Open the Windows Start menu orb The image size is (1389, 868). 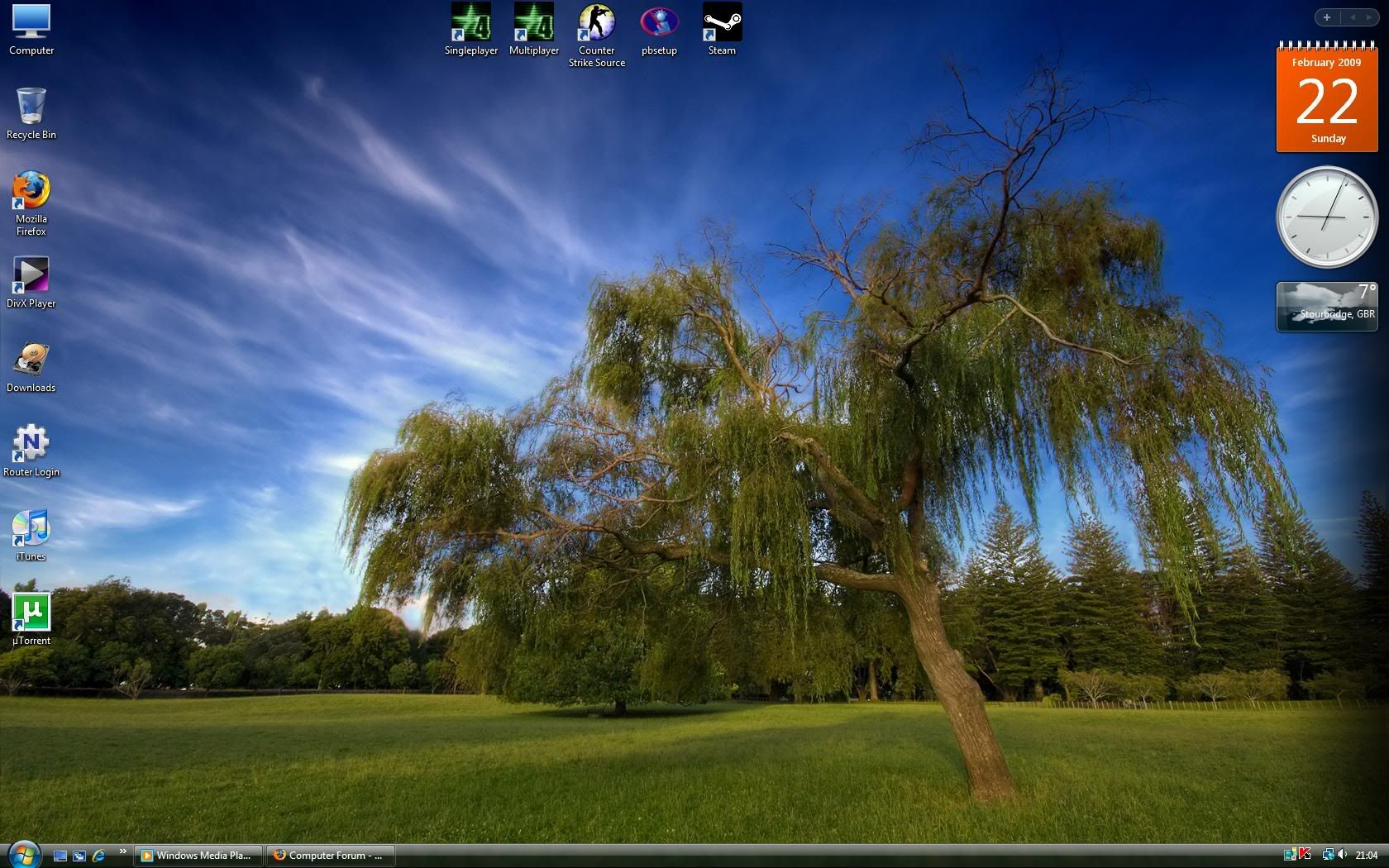point(24,854)
